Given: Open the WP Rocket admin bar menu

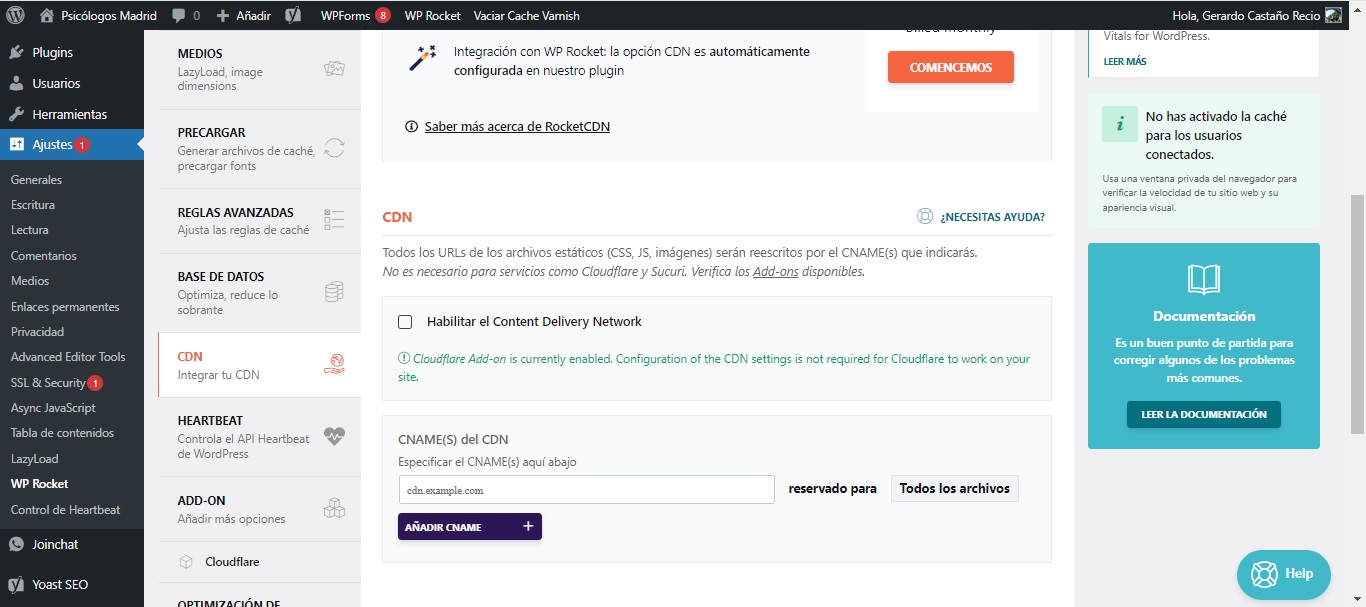Looking at the screenshot, I should click(433, 15).
